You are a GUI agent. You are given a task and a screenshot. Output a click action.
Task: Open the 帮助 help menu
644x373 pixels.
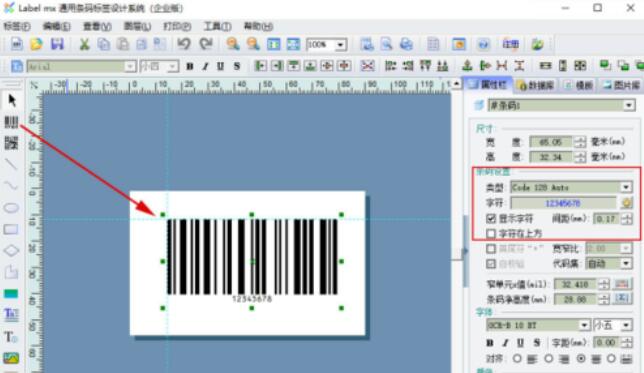[258, 26]
